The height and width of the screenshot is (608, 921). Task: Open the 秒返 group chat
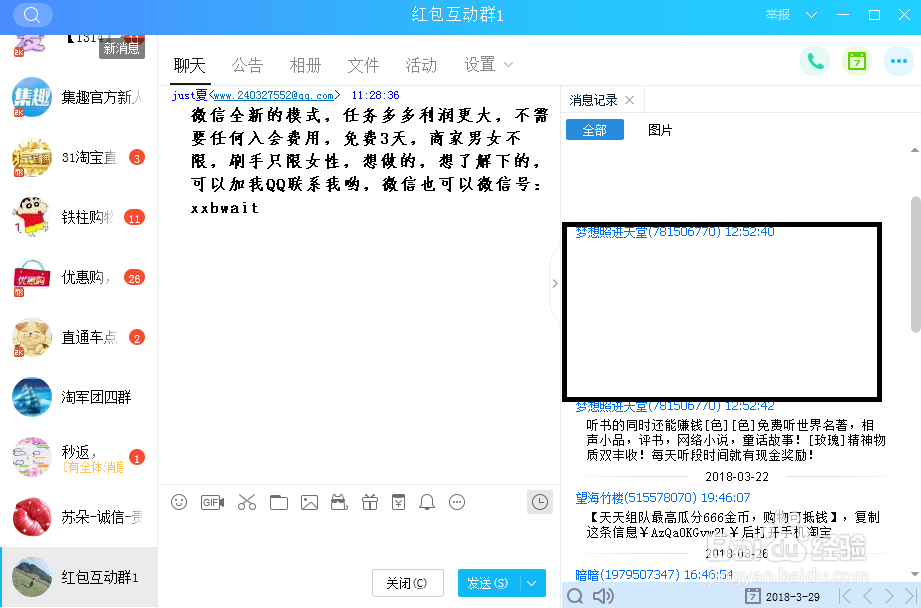pos(79,457)
